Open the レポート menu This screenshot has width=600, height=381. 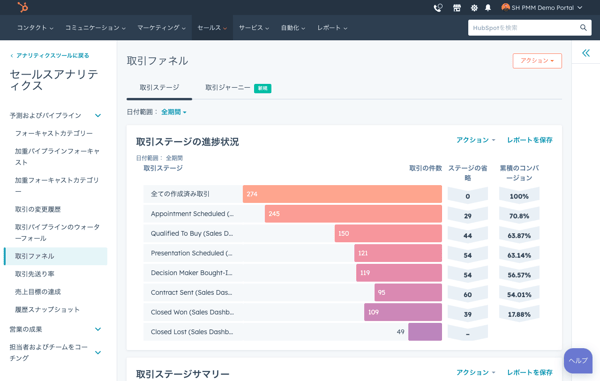332,28
